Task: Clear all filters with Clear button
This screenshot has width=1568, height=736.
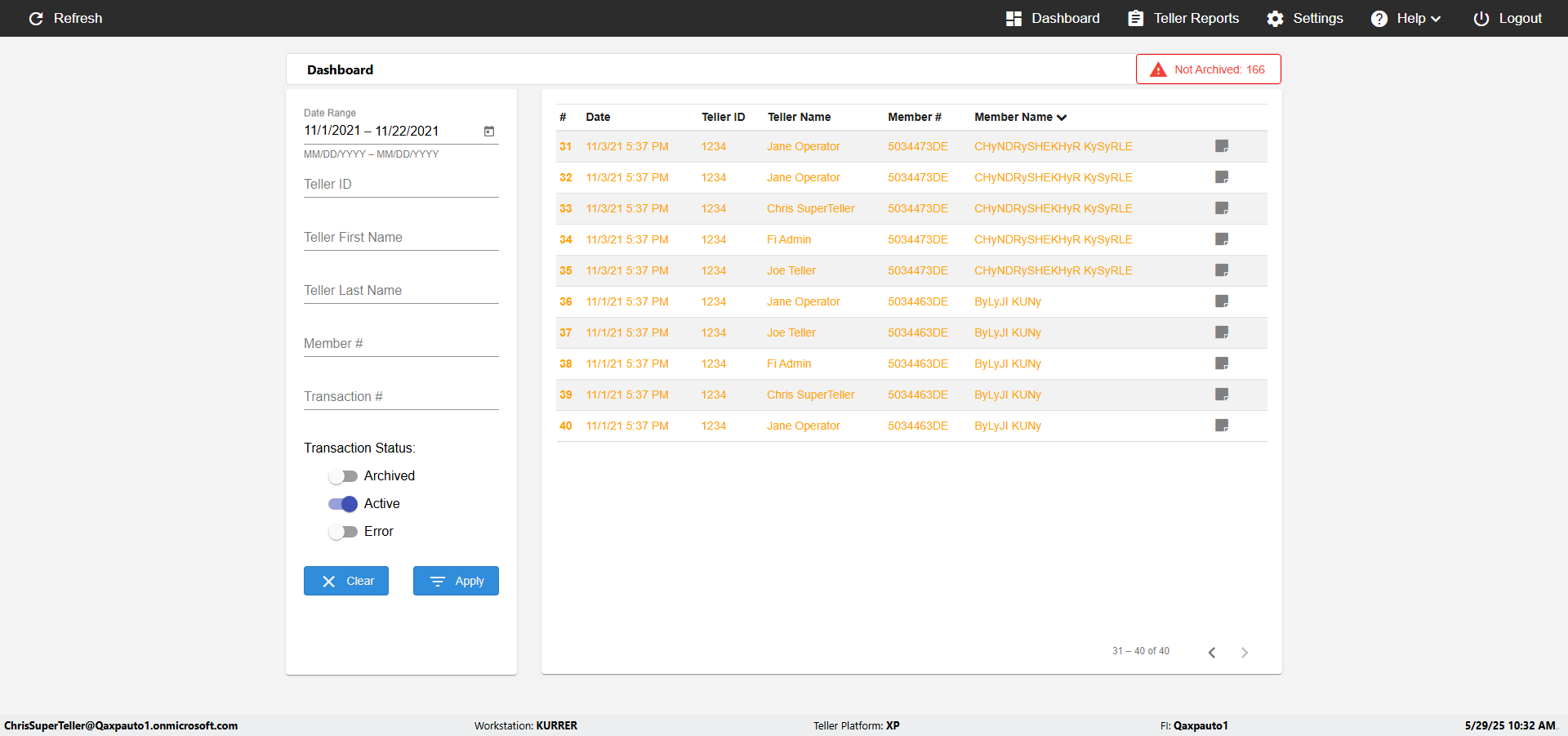Action: coord(346,581)
